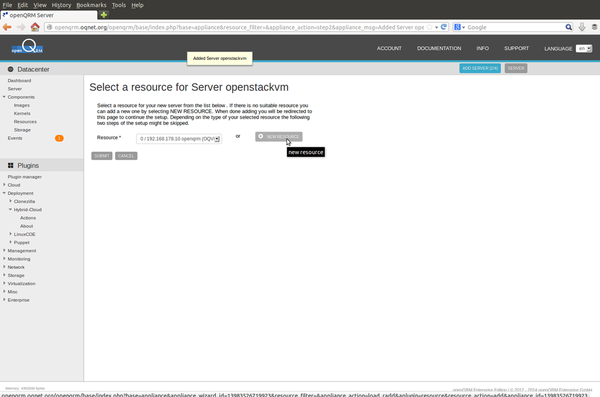
Task: Click the orange Events count badge
Action: coord(59,138)
